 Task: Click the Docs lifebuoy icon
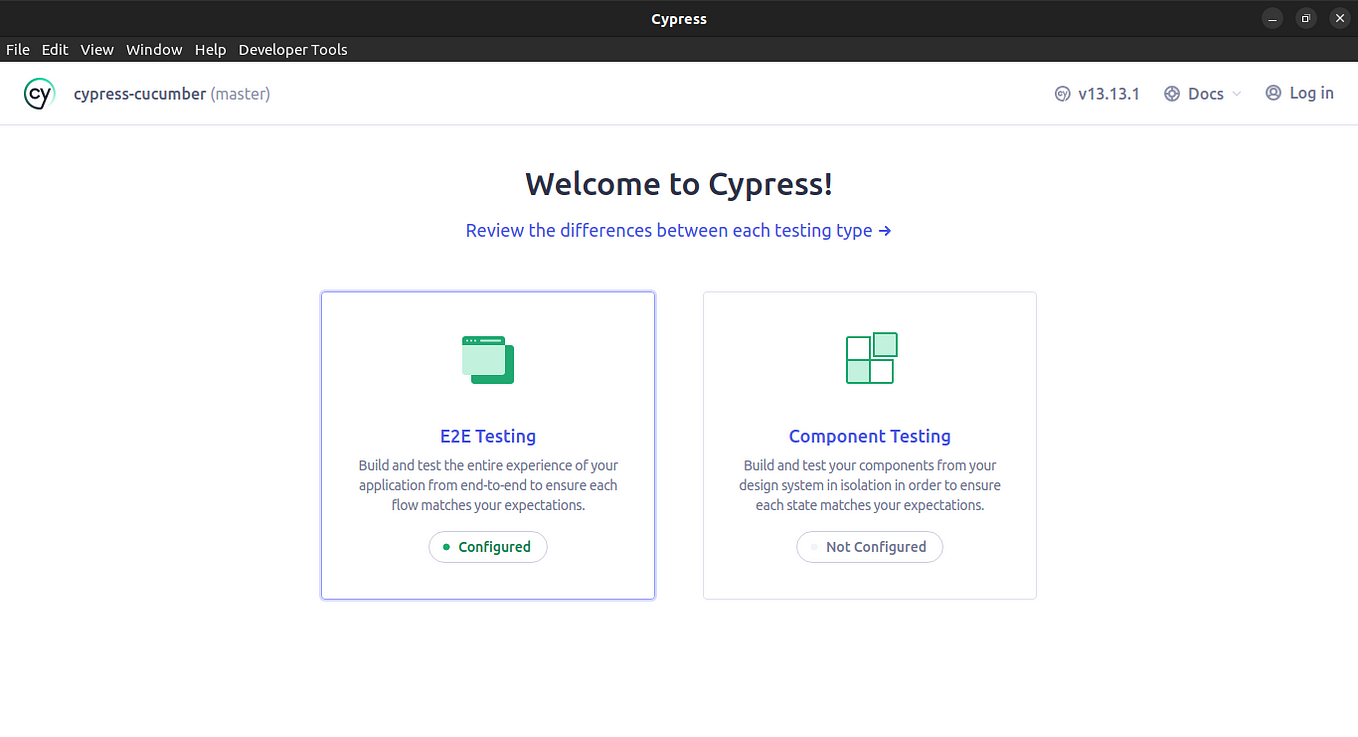(x=1172, y=94)
